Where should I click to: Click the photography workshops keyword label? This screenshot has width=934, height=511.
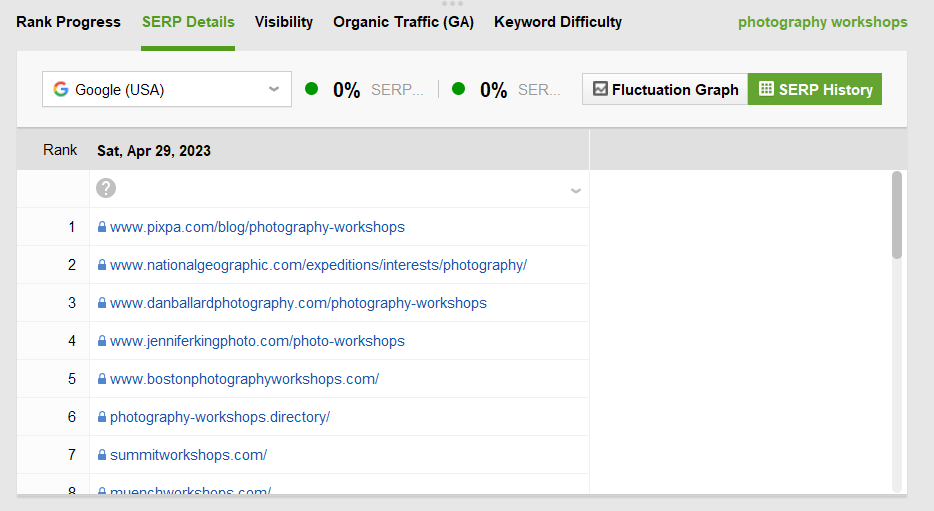(x=823, y=22)
